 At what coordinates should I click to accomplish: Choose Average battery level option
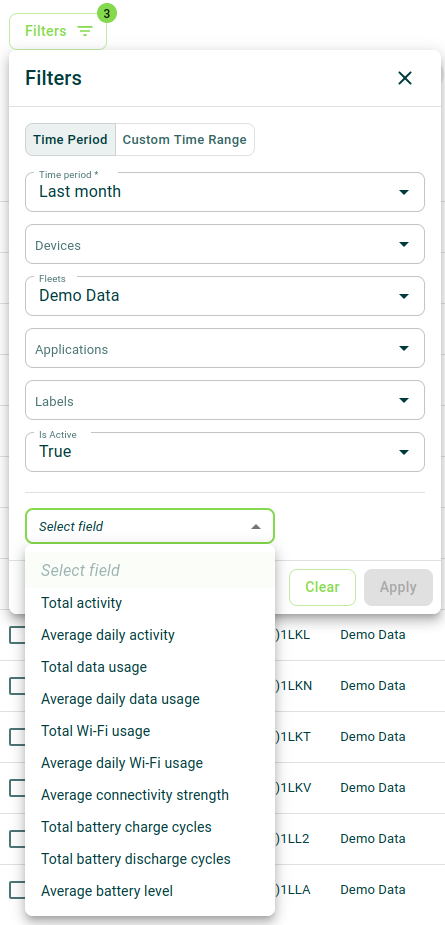(x=150, y=891)
